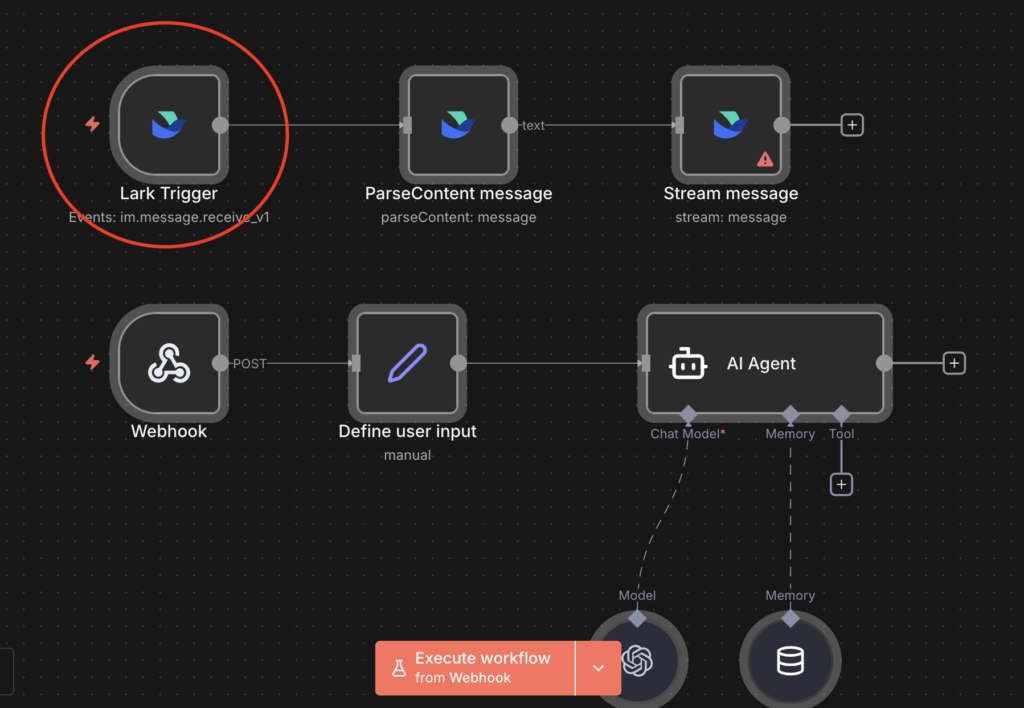The height and width of the screenshot is (708, 1024).
Task: Select the Lark Trigger node
Action: (x=168, y=125)
